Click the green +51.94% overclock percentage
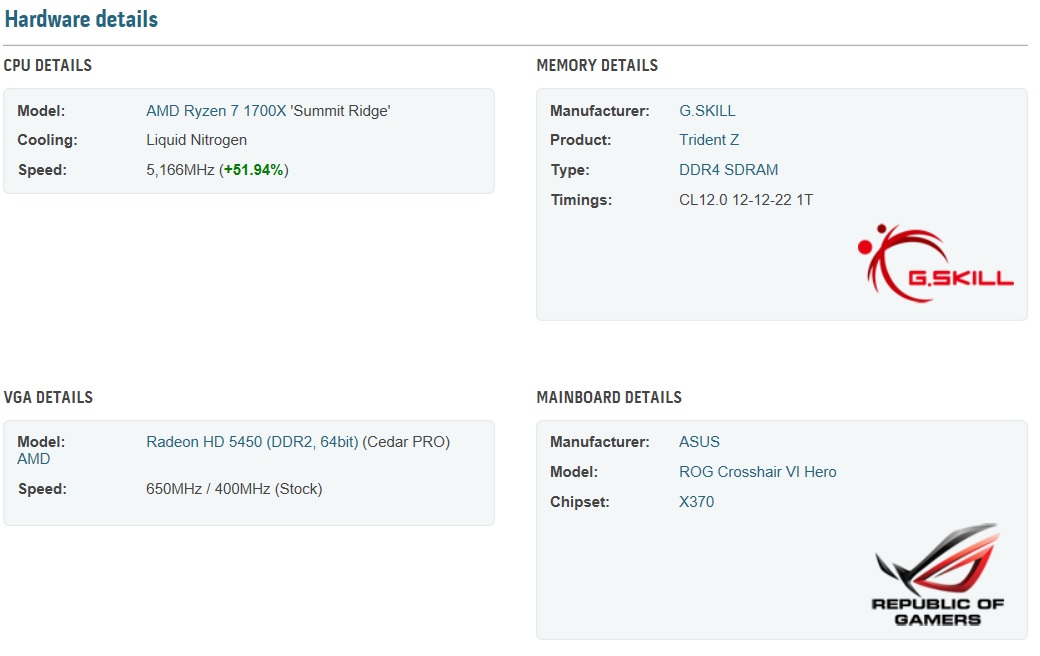The height and width of the screenshot is (656, 1040). (x=254, y=170)
